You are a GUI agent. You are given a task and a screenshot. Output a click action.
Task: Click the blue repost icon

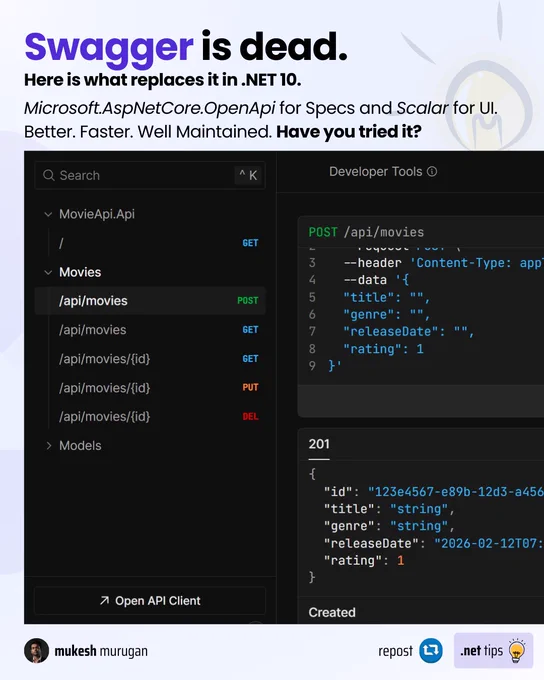click(431, 651)
